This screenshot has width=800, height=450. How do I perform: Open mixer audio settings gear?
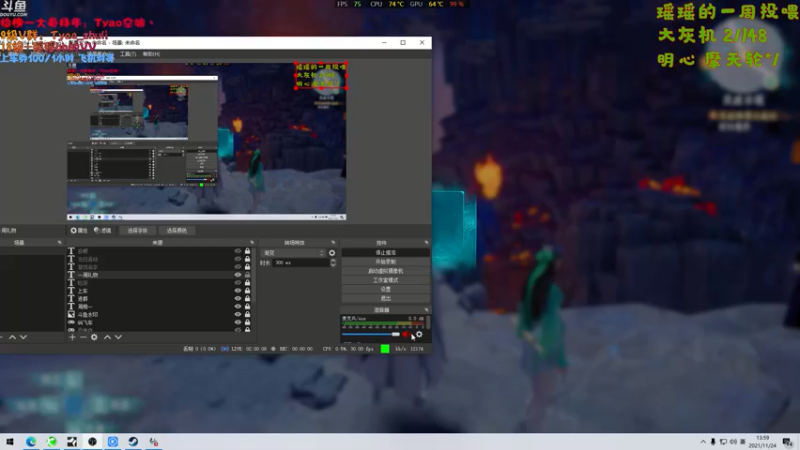click(419, 335)
